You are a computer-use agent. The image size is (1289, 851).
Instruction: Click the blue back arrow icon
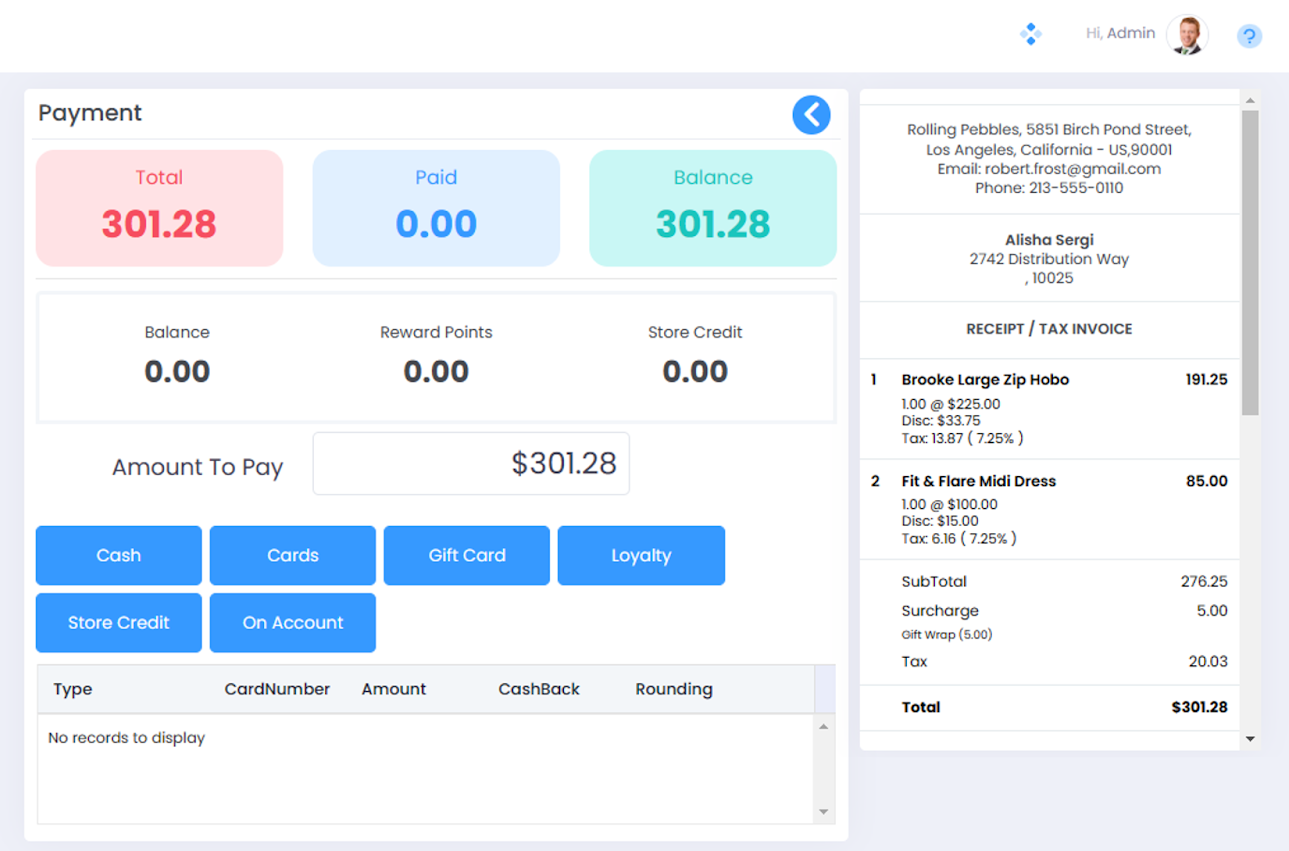pos(811,115)
